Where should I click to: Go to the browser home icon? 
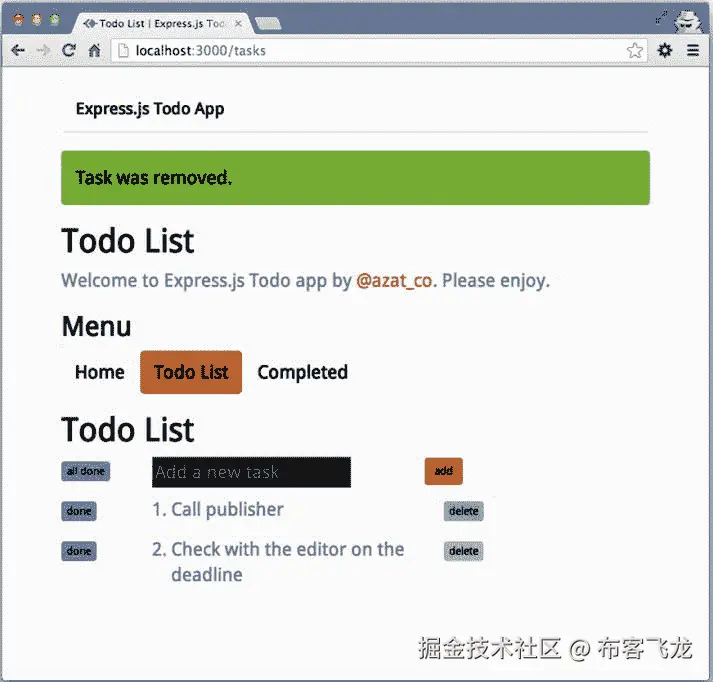click(95, 50)
